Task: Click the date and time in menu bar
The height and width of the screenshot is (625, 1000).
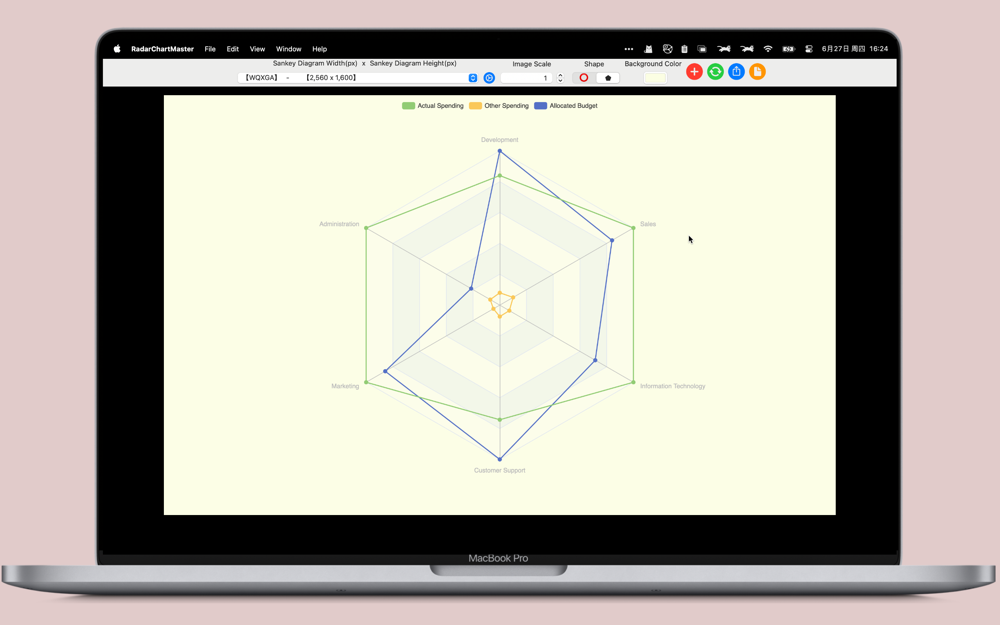Action: coord(855,49)
